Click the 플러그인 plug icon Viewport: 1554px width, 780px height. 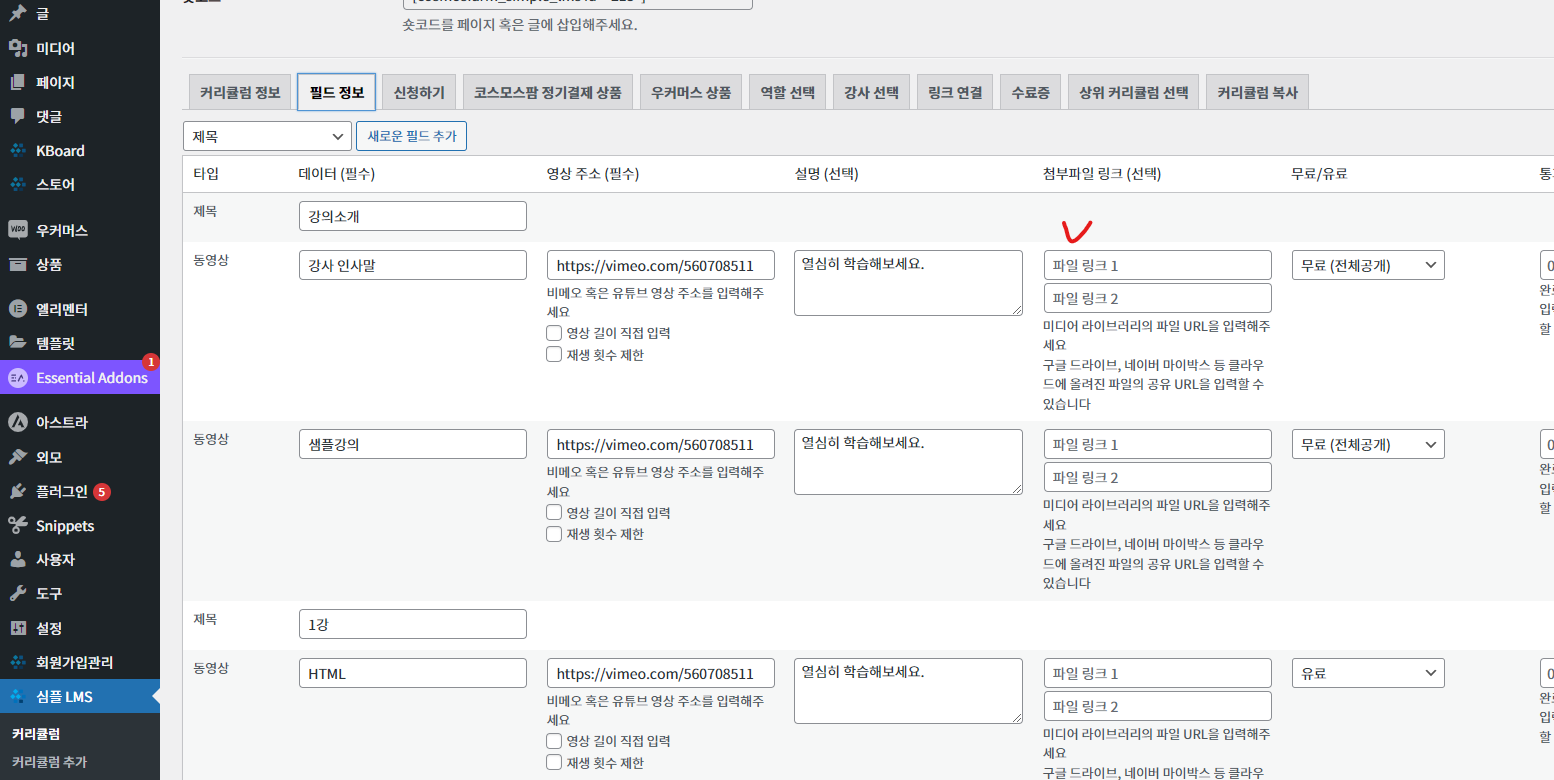(x=17, y=491)
